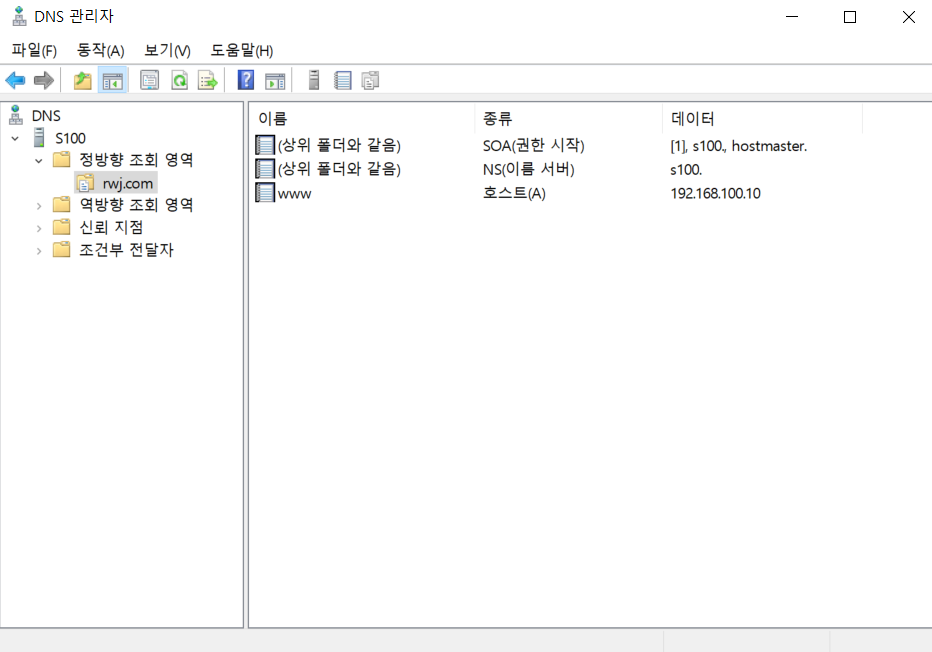
Task: Click the new record list toolbar icon
Action: [342, 80]
